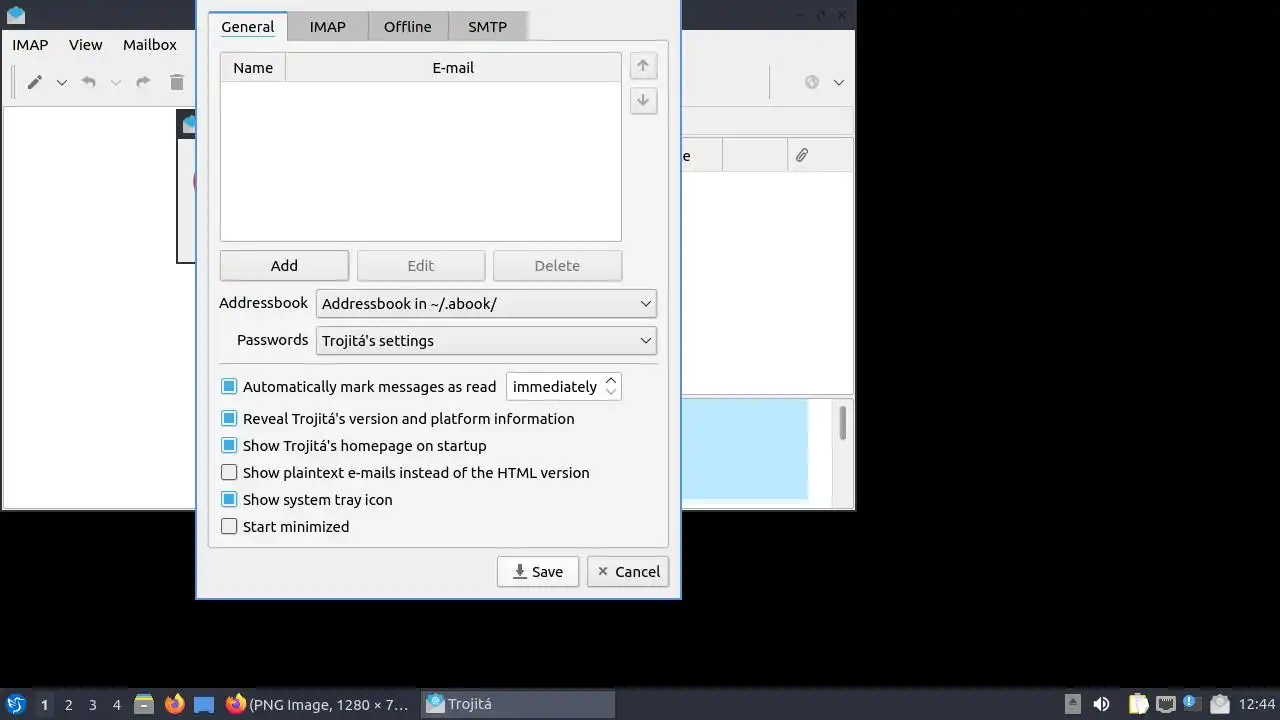Open the Lubuntu start menu icon

pyautogui.click(x=16, y=704)
